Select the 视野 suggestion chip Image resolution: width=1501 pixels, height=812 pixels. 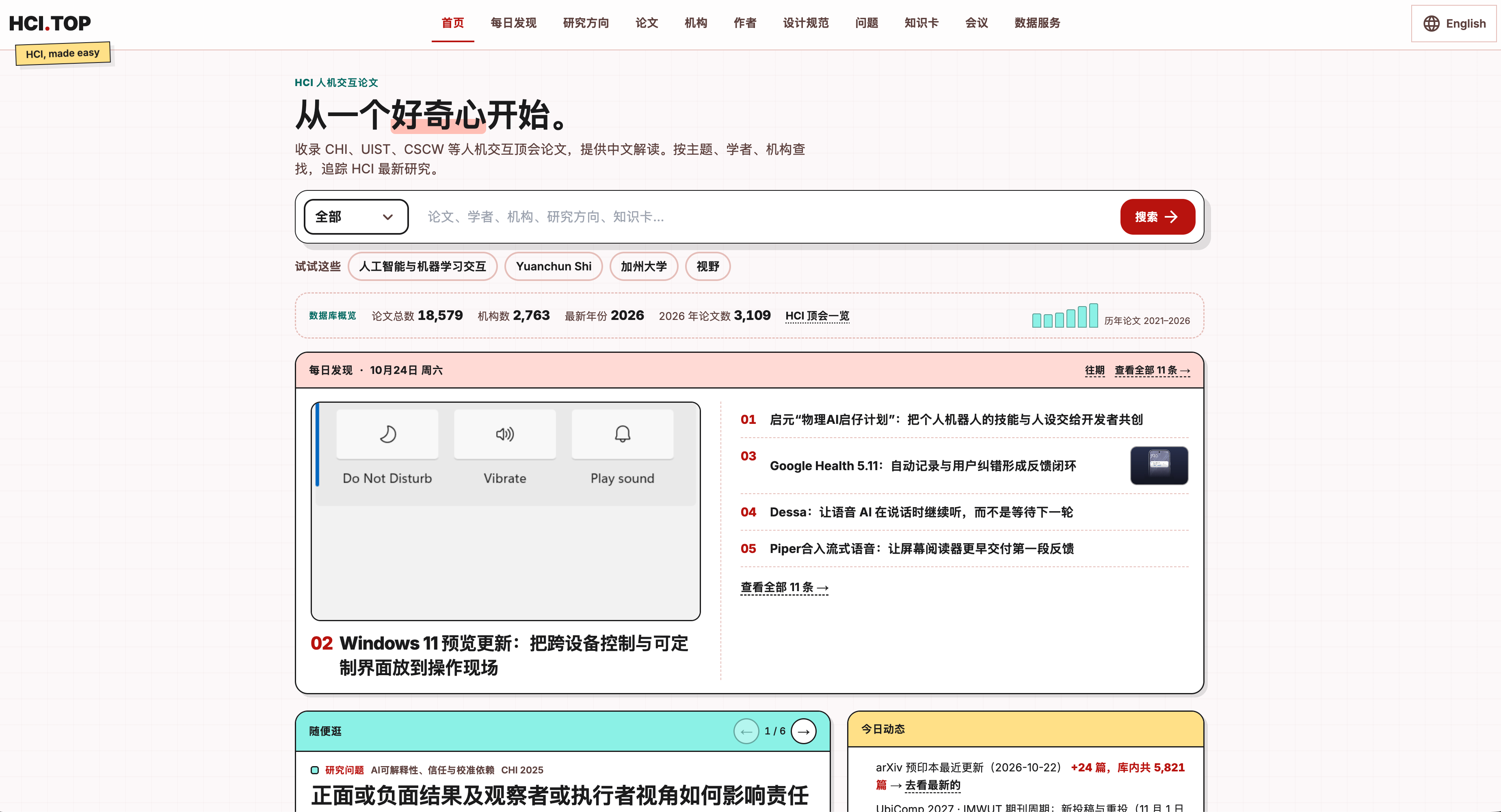pyautogui.click(x=708, y=266)
